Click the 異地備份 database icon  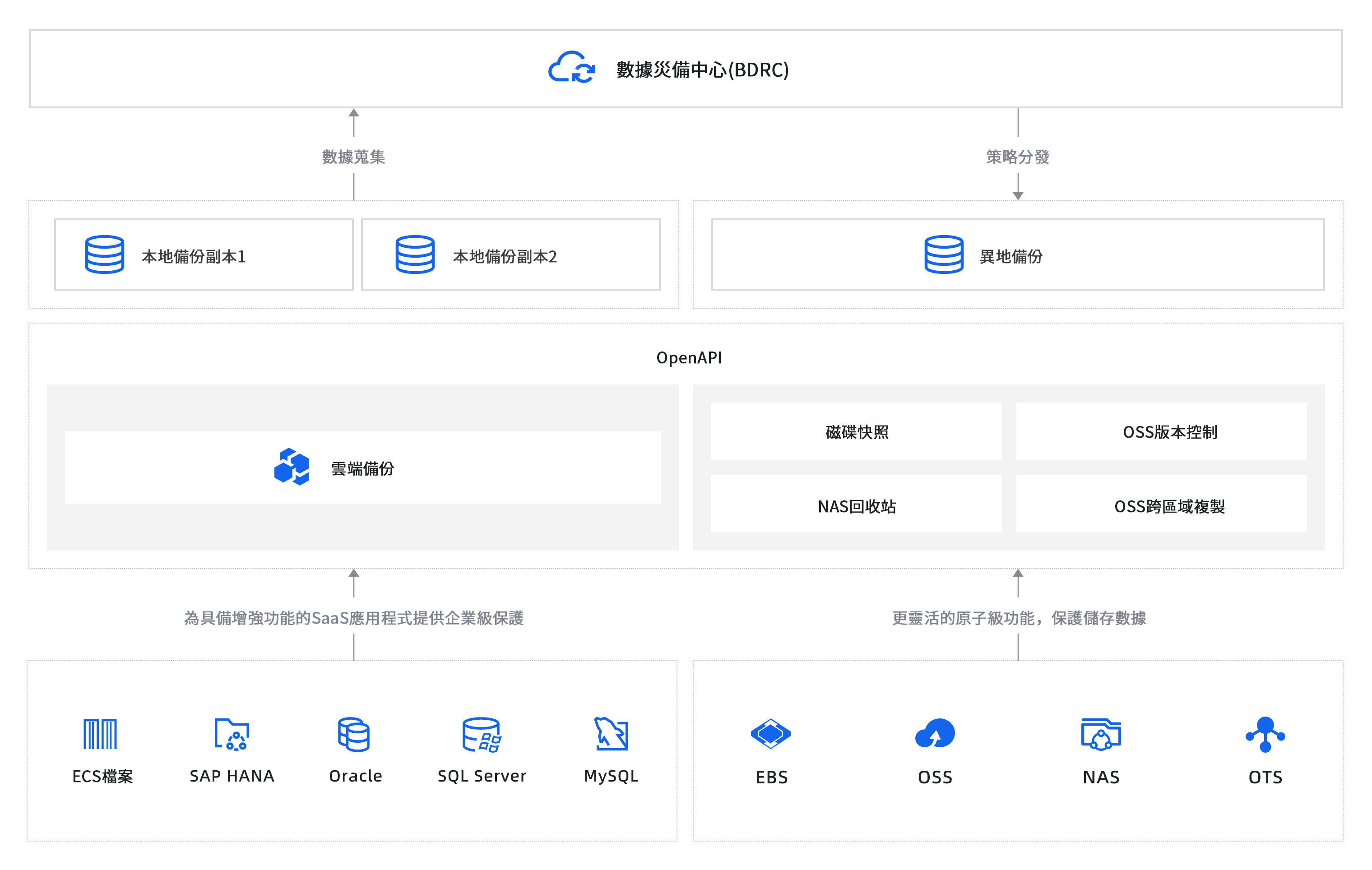coord(944,255)
